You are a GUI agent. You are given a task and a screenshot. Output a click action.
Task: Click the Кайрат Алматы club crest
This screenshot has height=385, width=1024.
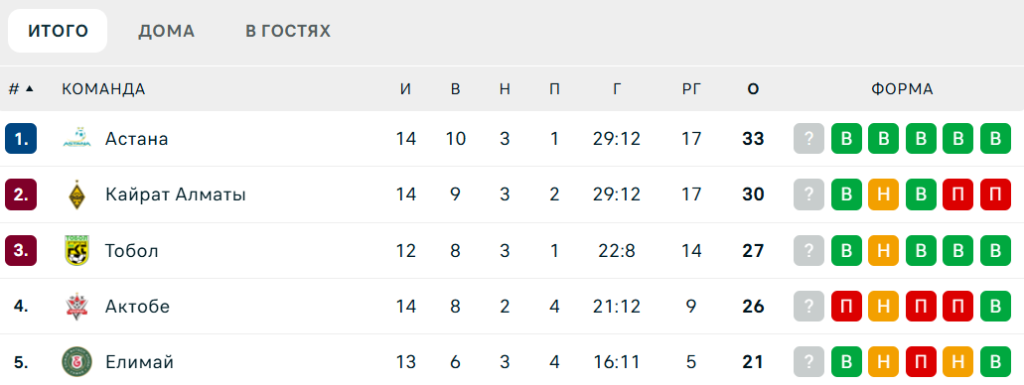77,194
